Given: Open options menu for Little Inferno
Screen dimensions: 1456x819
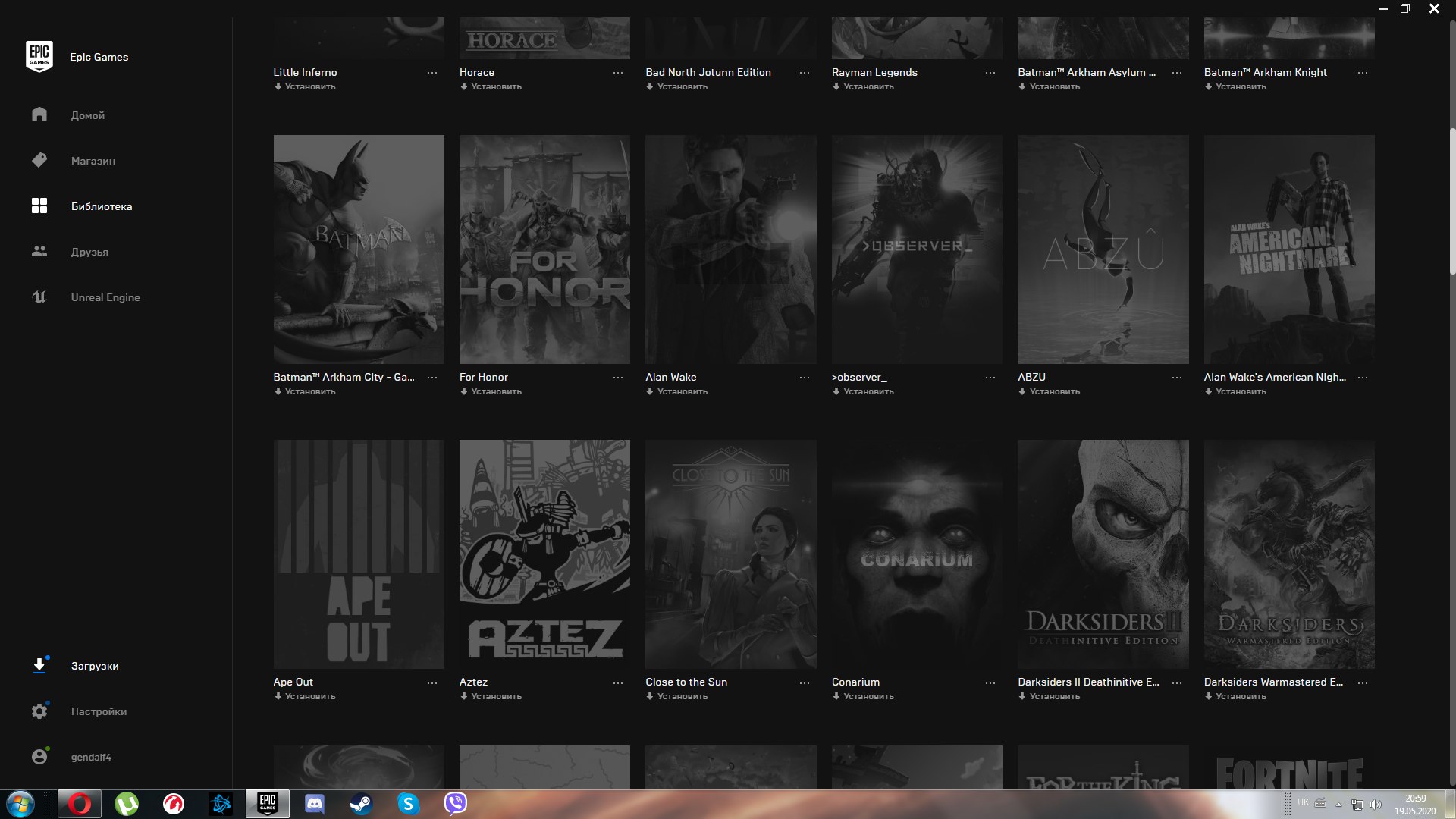Looking at the screenshot, I should click(x=432, y=73).
